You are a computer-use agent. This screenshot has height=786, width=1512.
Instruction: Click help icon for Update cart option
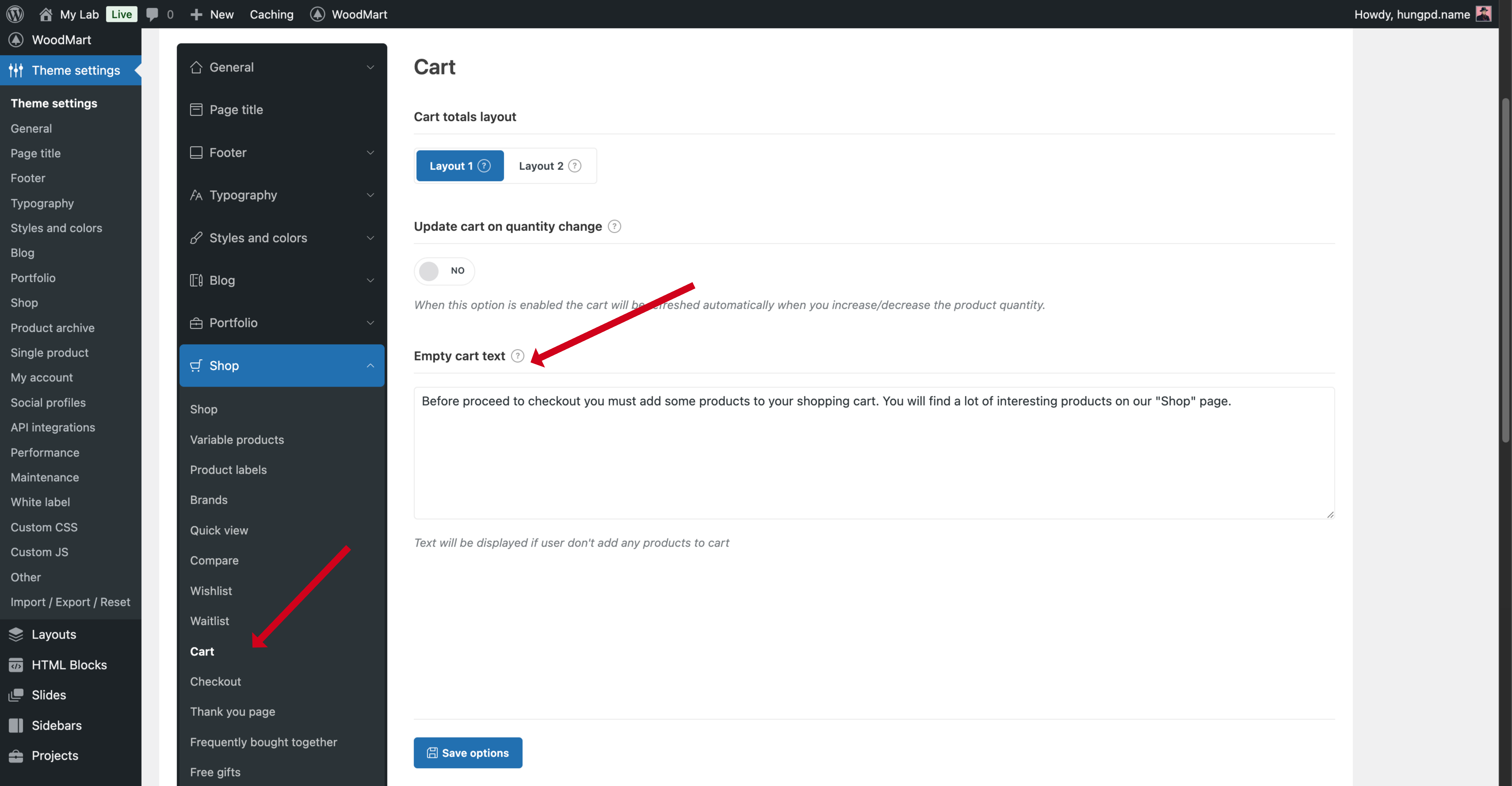tap(615, 227)
